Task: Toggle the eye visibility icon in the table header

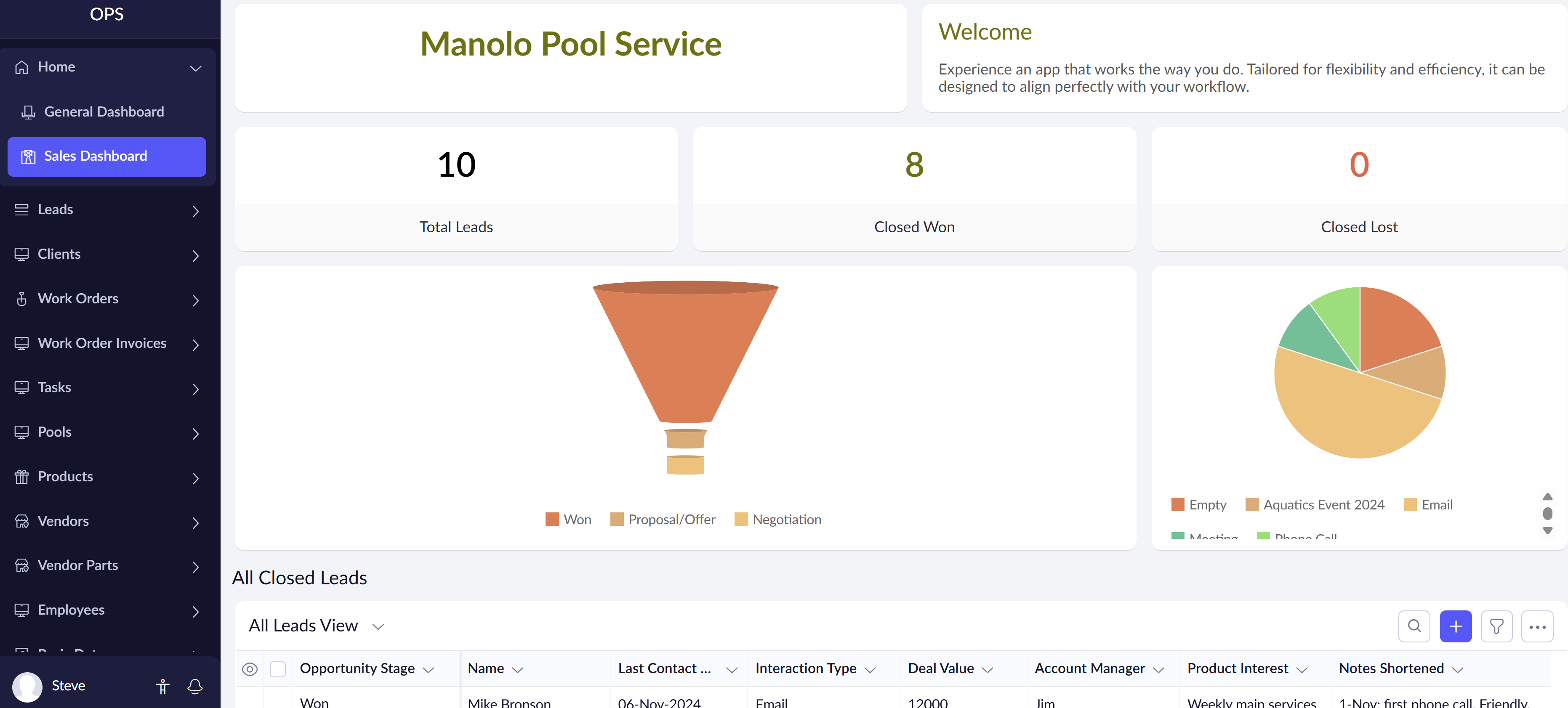Action: 250,669
